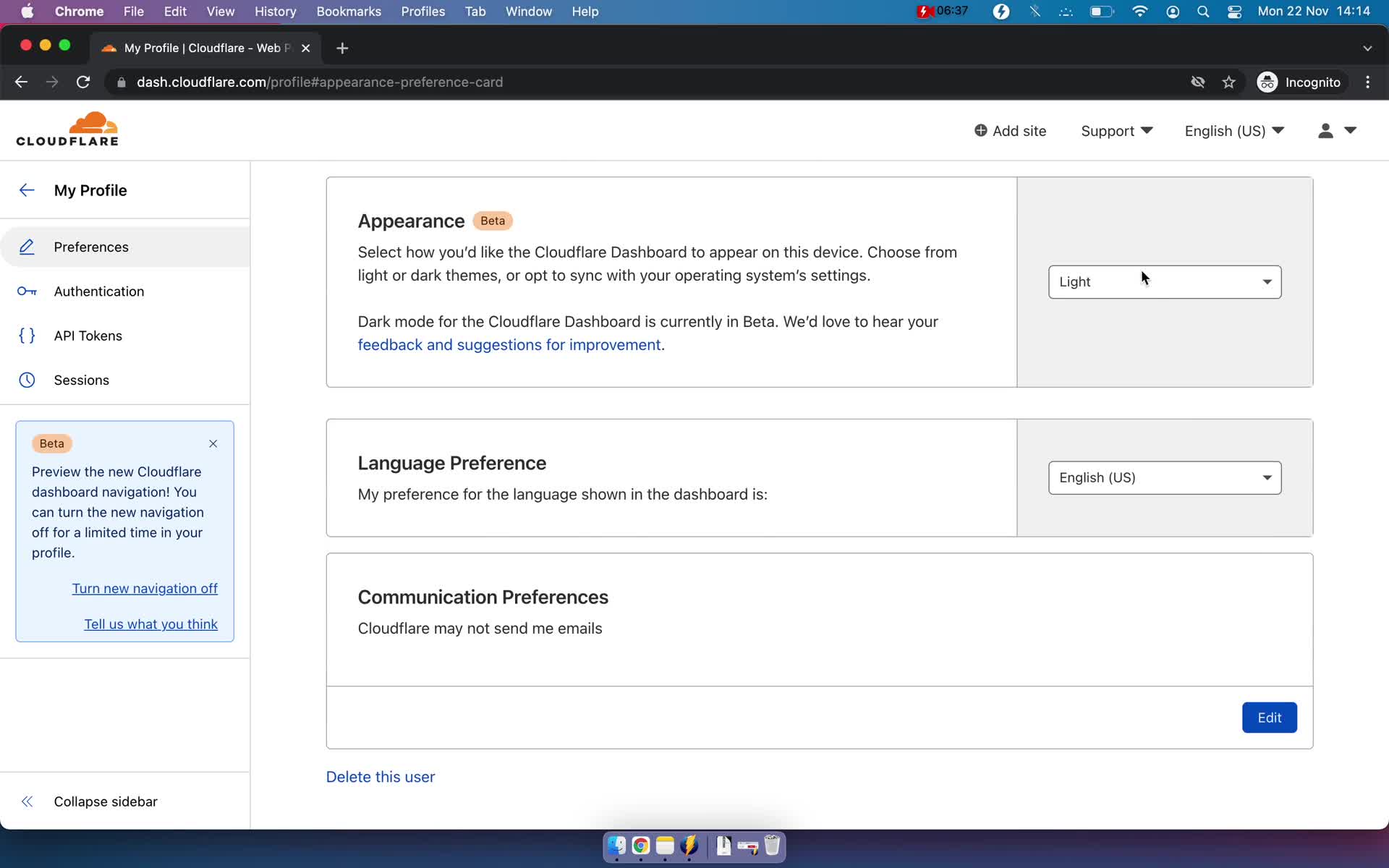The height and width of the screenshot is (868, 1389).
Task: Click the Preferences sidebar icon
Action: tap(27, 247)
